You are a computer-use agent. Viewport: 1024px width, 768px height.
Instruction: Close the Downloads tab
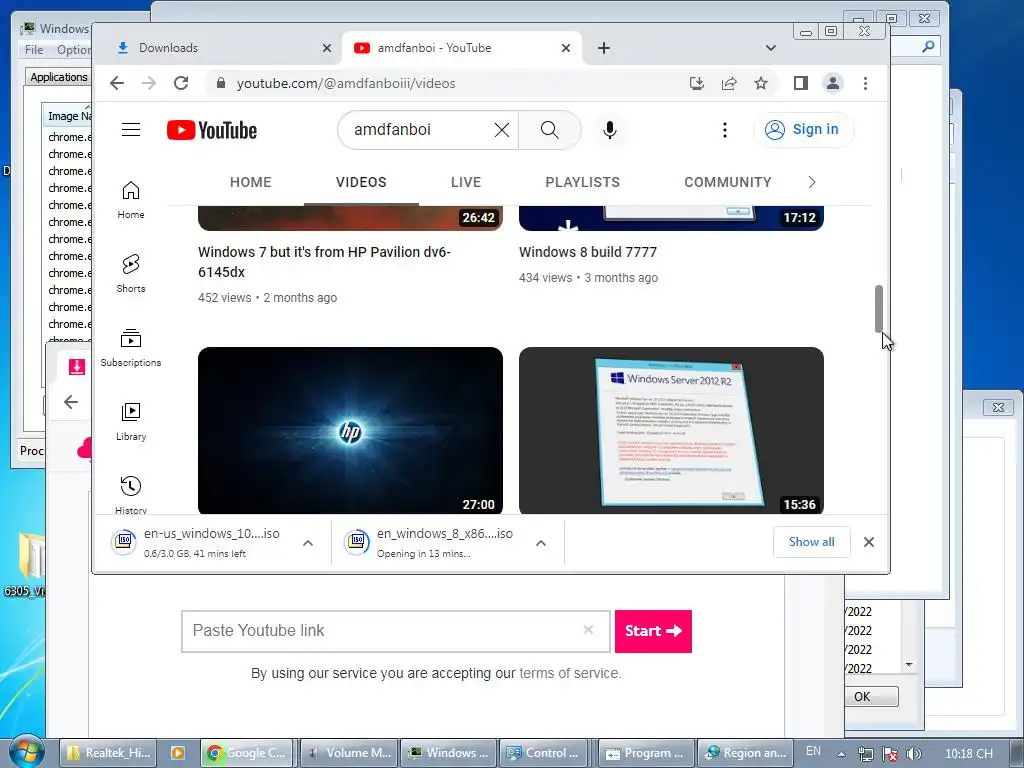[x=327, y=48]
